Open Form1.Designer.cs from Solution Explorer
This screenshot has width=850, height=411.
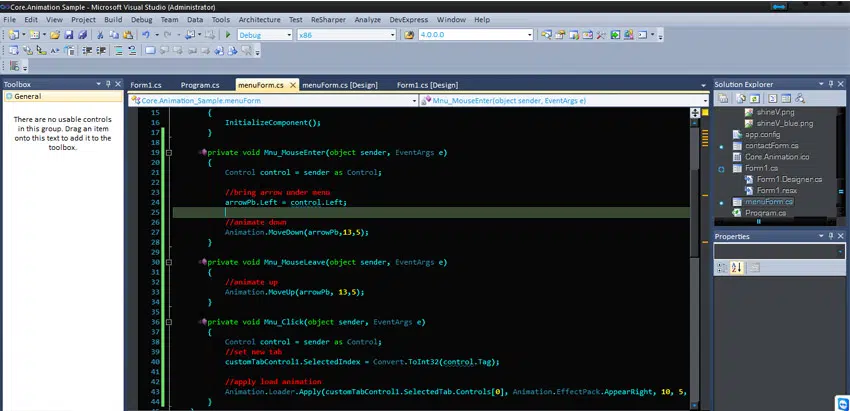(x=788, y=179)
